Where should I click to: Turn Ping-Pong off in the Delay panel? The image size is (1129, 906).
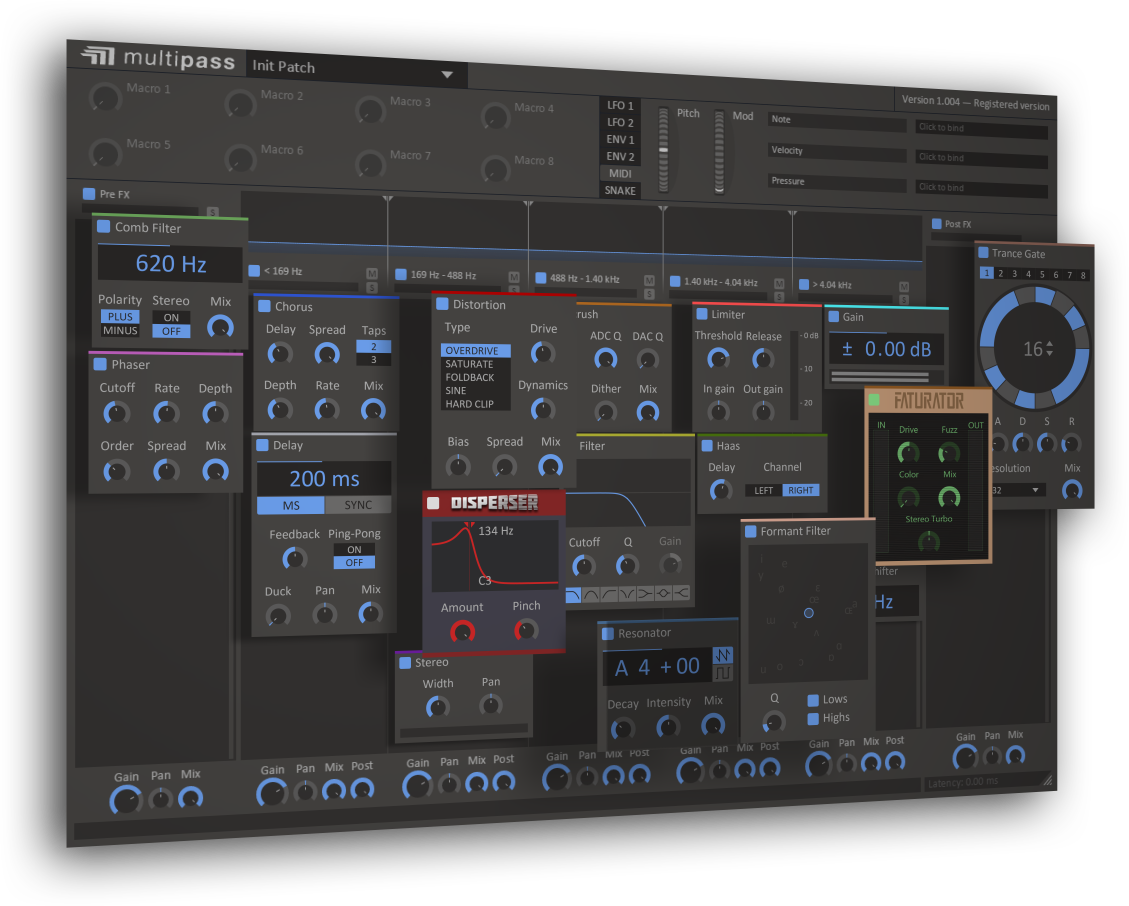click(354, 562)
